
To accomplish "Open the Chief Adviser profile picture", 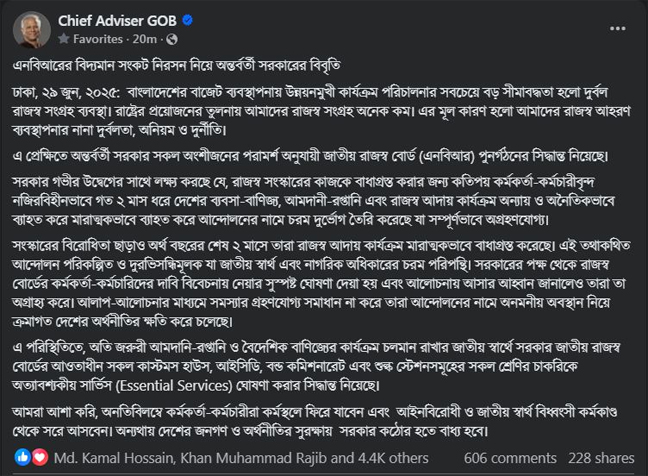I will pyautogui.click(x=32, y=30).
